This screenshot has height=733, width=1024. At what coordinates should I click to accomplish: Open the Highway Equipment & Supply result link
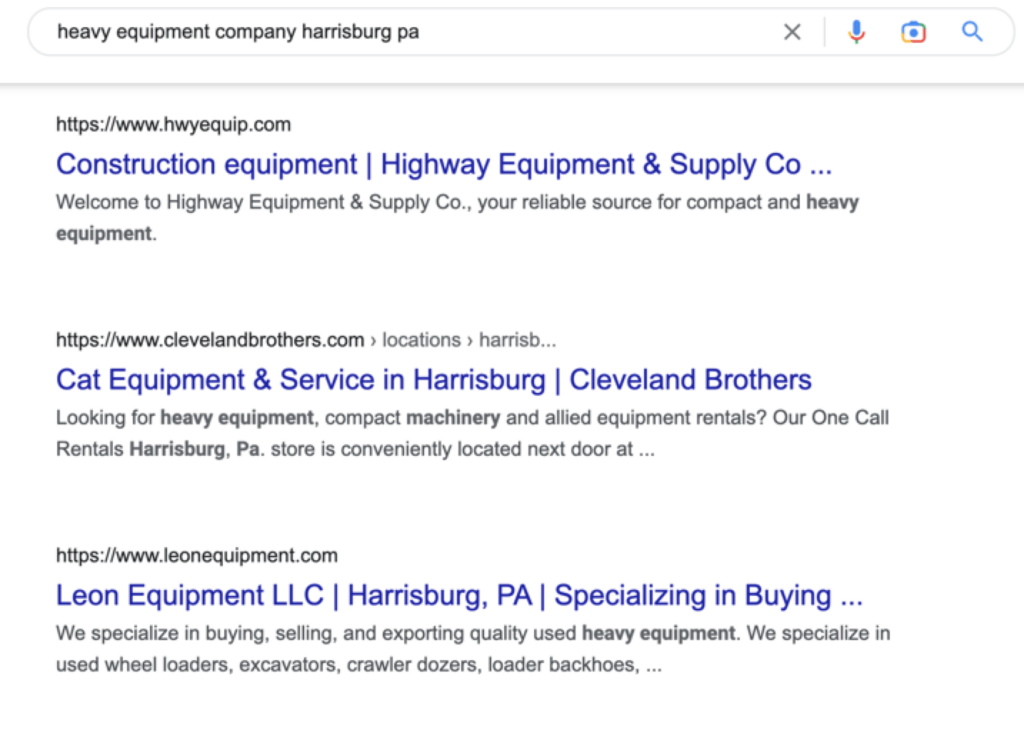point(443,164)
